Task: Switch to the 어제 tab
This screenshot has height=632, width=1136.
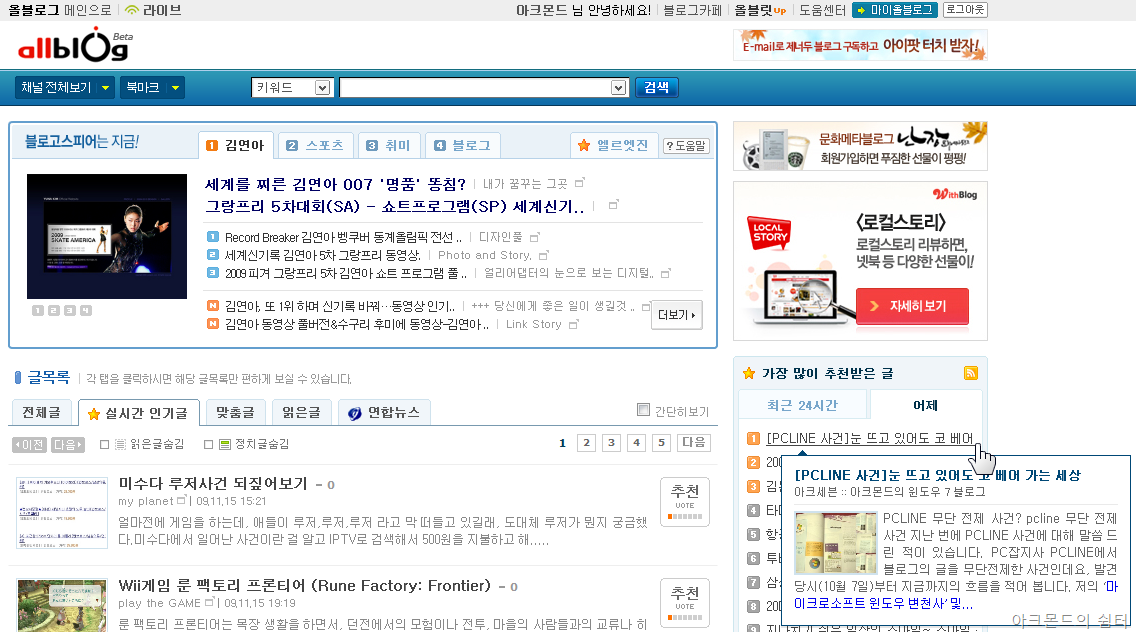Action: (926, 405)
